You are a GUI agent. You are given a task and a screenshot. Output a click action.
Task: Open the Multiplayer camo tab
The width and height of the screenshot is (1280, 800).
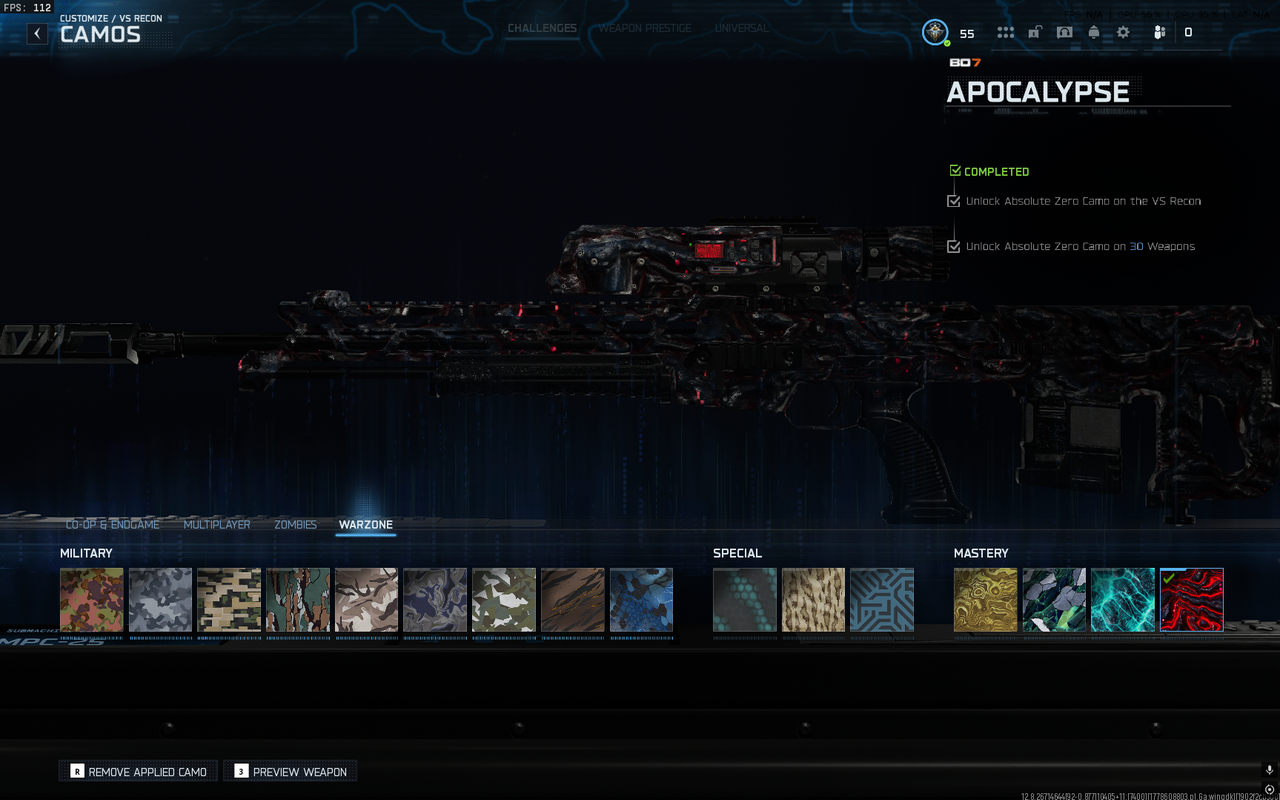[217, 525]
